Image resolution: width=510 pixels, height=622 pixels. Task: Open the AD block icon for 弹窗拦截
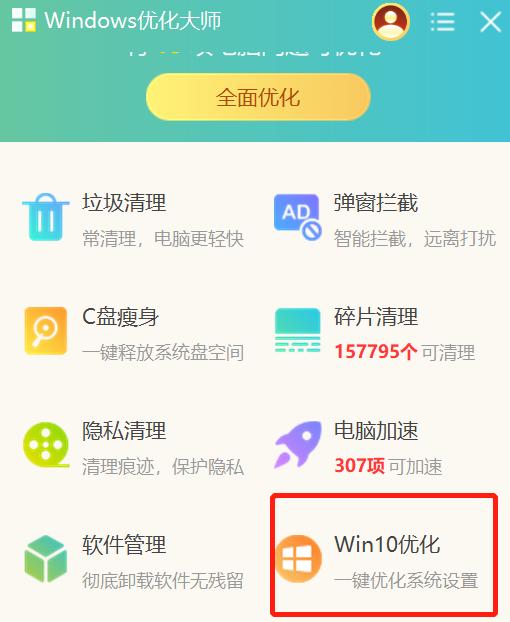297,217
